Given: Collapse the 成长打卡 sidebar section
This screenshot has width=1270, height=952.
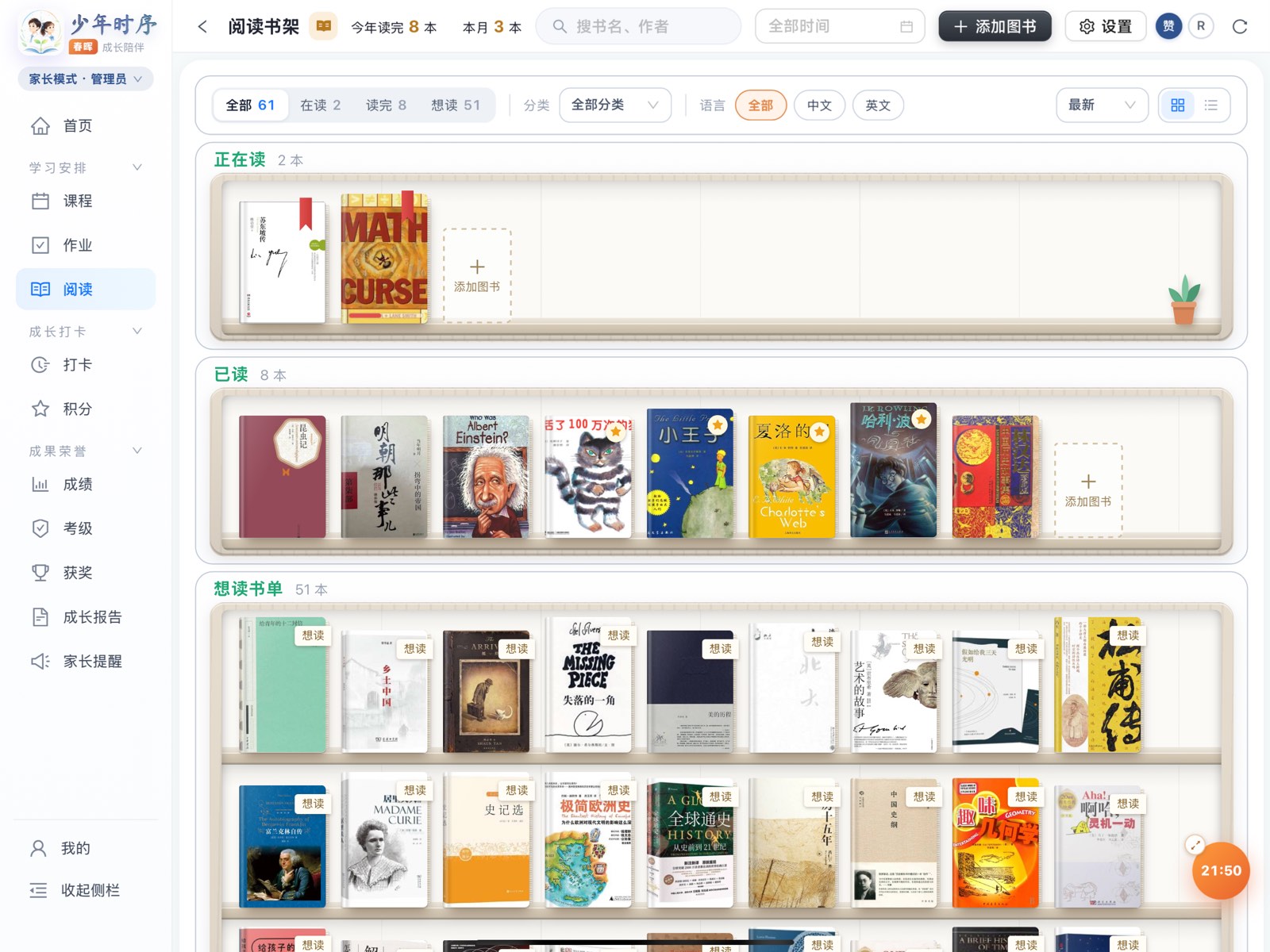Looking at the screenshot, I should [86, 332].
